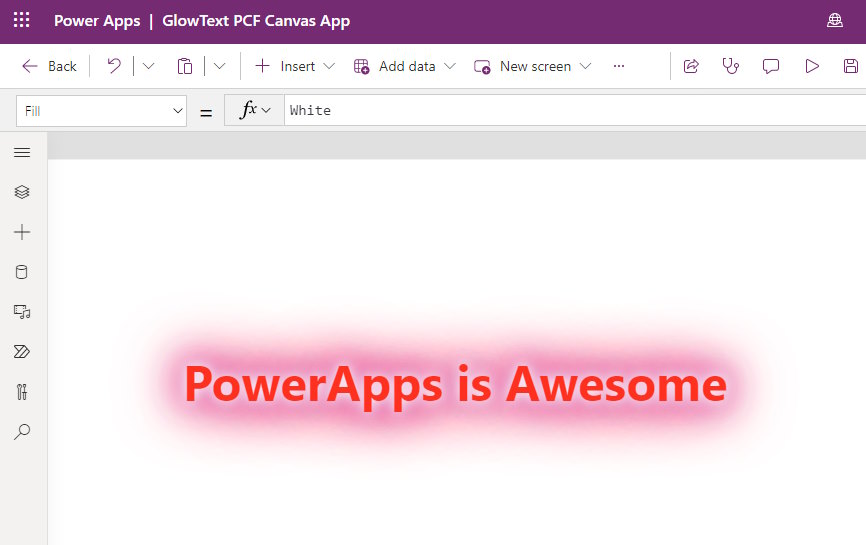This screenshot has width=866, height=545.
Task: Open the Search magnifier icon
Action: (x=22, y=431)
